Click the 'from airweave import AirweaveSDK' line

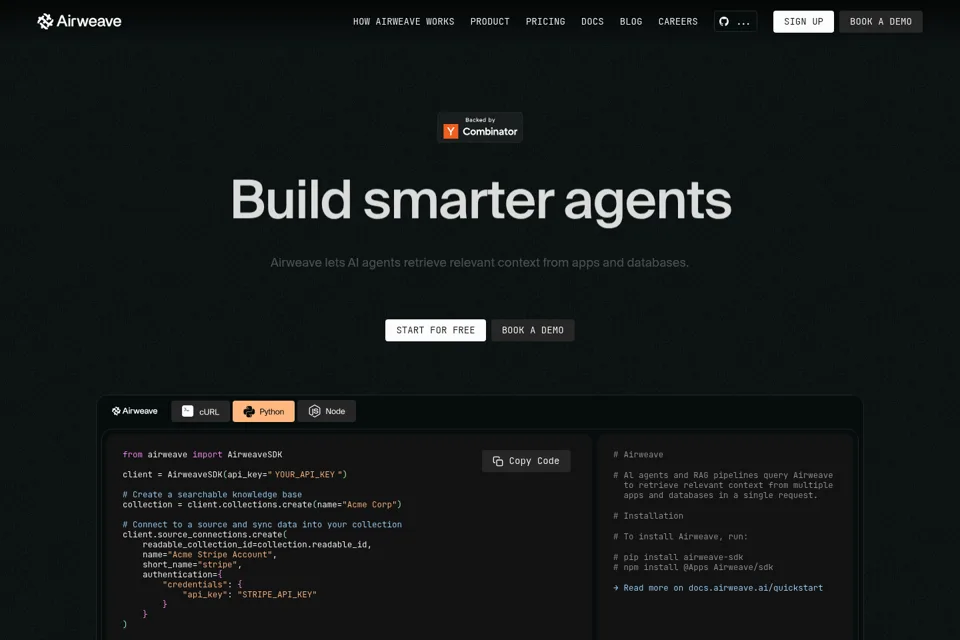pyautogui.click(x=202, y=454)
